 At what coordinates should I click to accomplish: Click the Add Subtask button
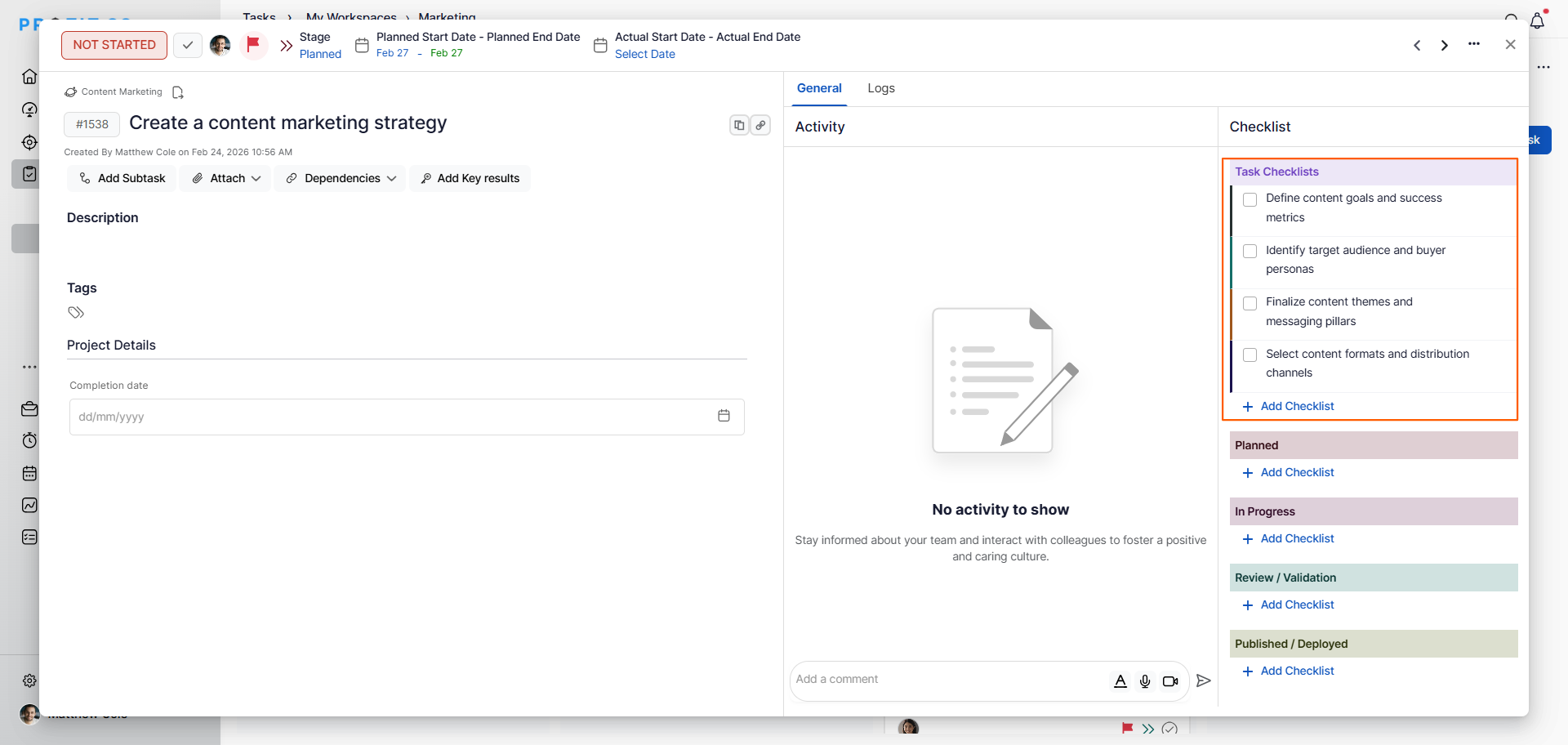pyautogui.click(x=122, y=178)
